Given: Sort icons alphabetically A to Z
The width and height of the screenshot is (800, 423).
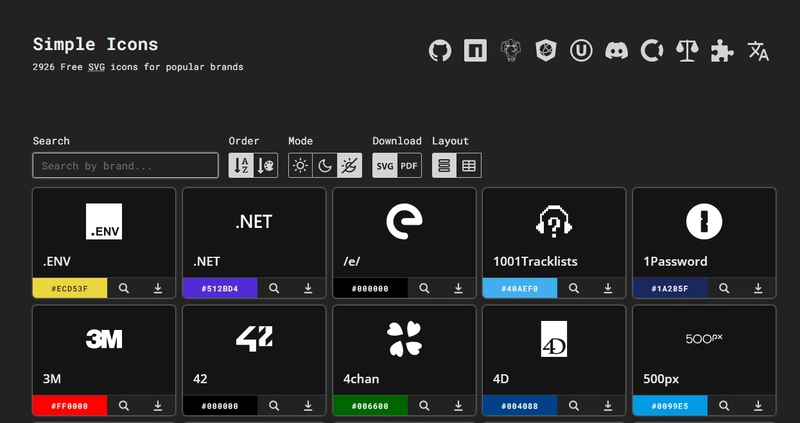Looking at the screenshot, I should [x=241, y=165].
